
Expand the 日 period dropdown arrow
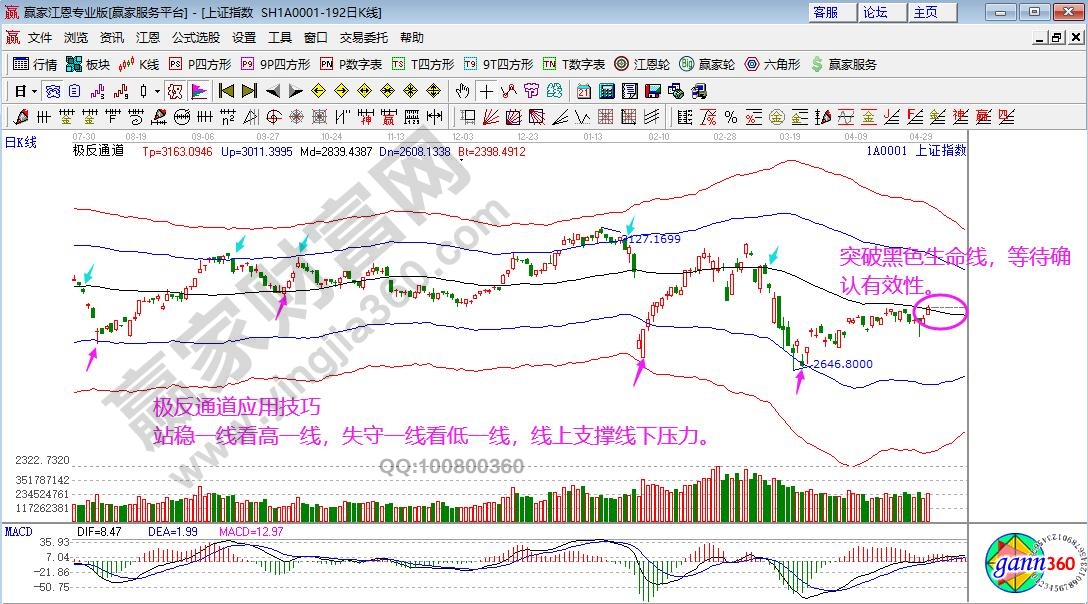(34, 91)
